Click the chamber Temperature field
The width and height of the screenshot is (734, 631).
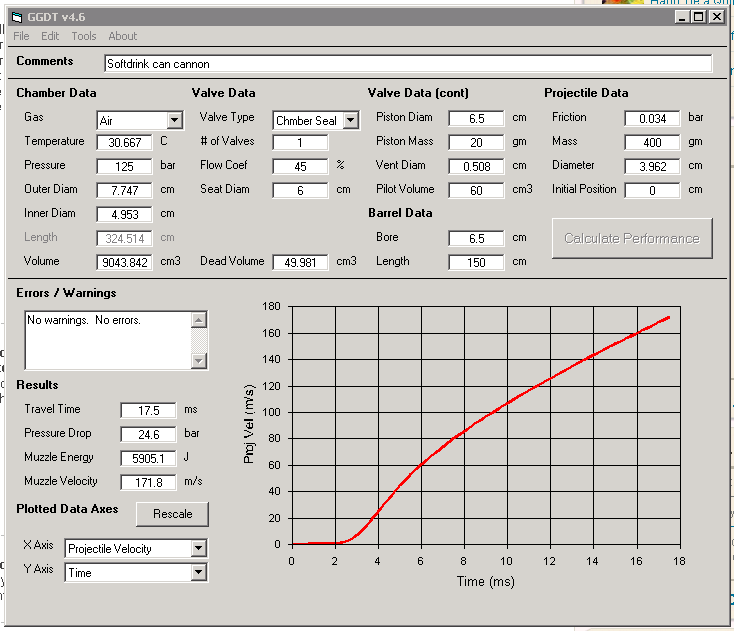(x=125, y=142)
